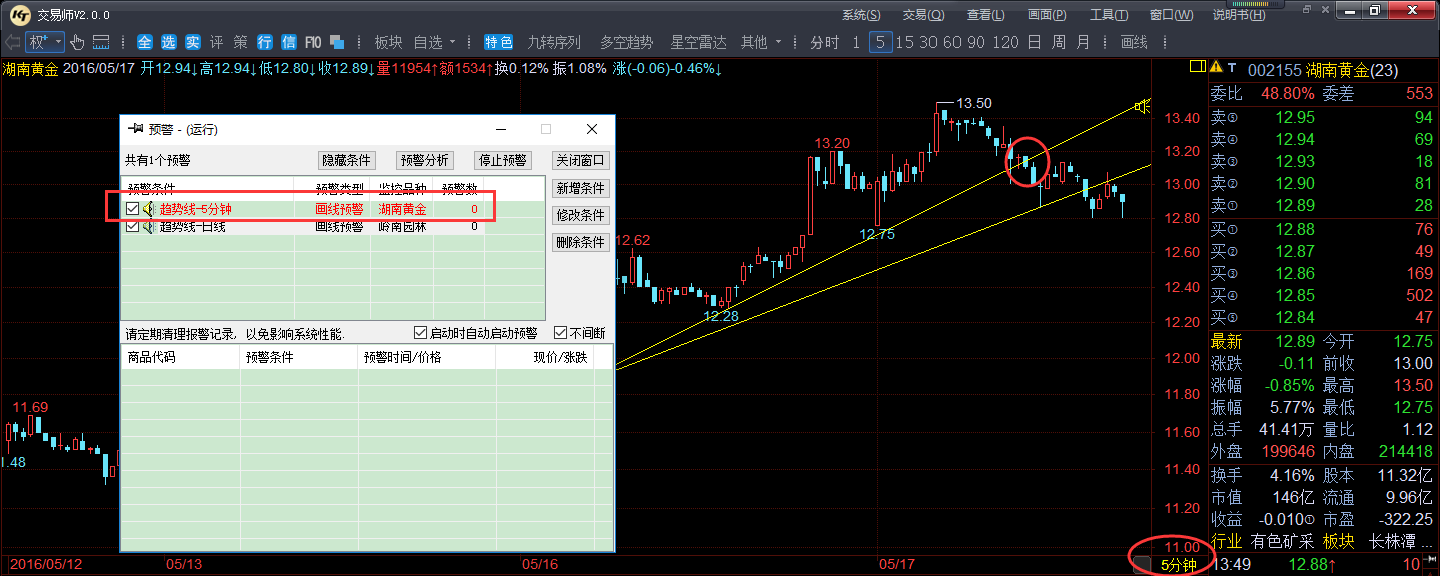Click 修改条件 button
The height and width of the screenshot is (576, 1440).
coord(581,215)
